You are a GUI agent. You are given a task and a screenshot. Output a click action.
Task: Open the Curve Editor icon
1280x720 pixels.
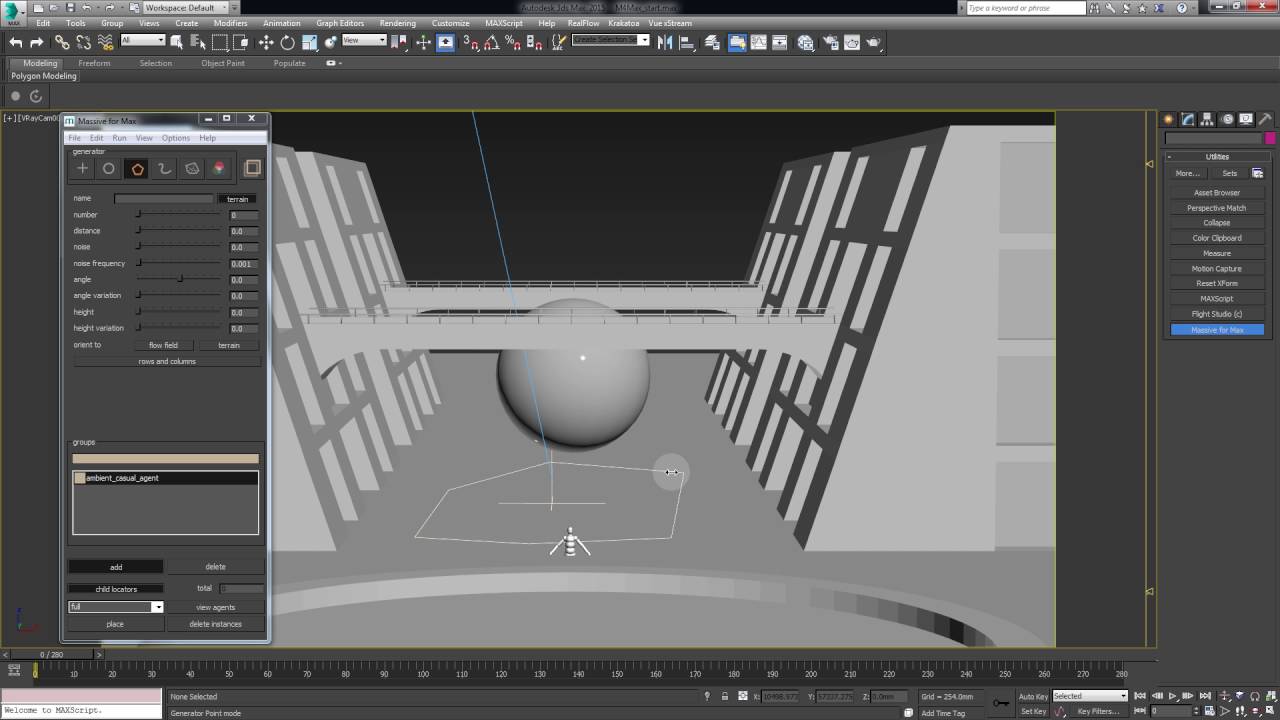pos(760,42)
